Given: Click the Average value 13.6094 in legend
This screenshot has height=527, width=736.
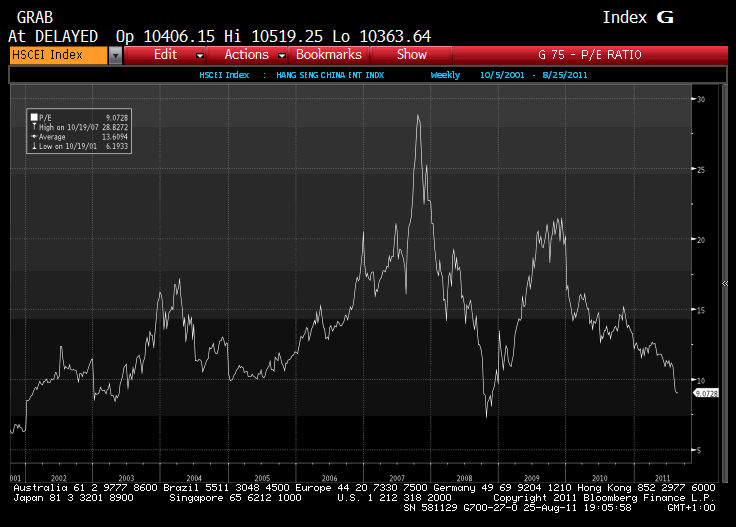Looking at the screenshot, I should pos(115,137).
